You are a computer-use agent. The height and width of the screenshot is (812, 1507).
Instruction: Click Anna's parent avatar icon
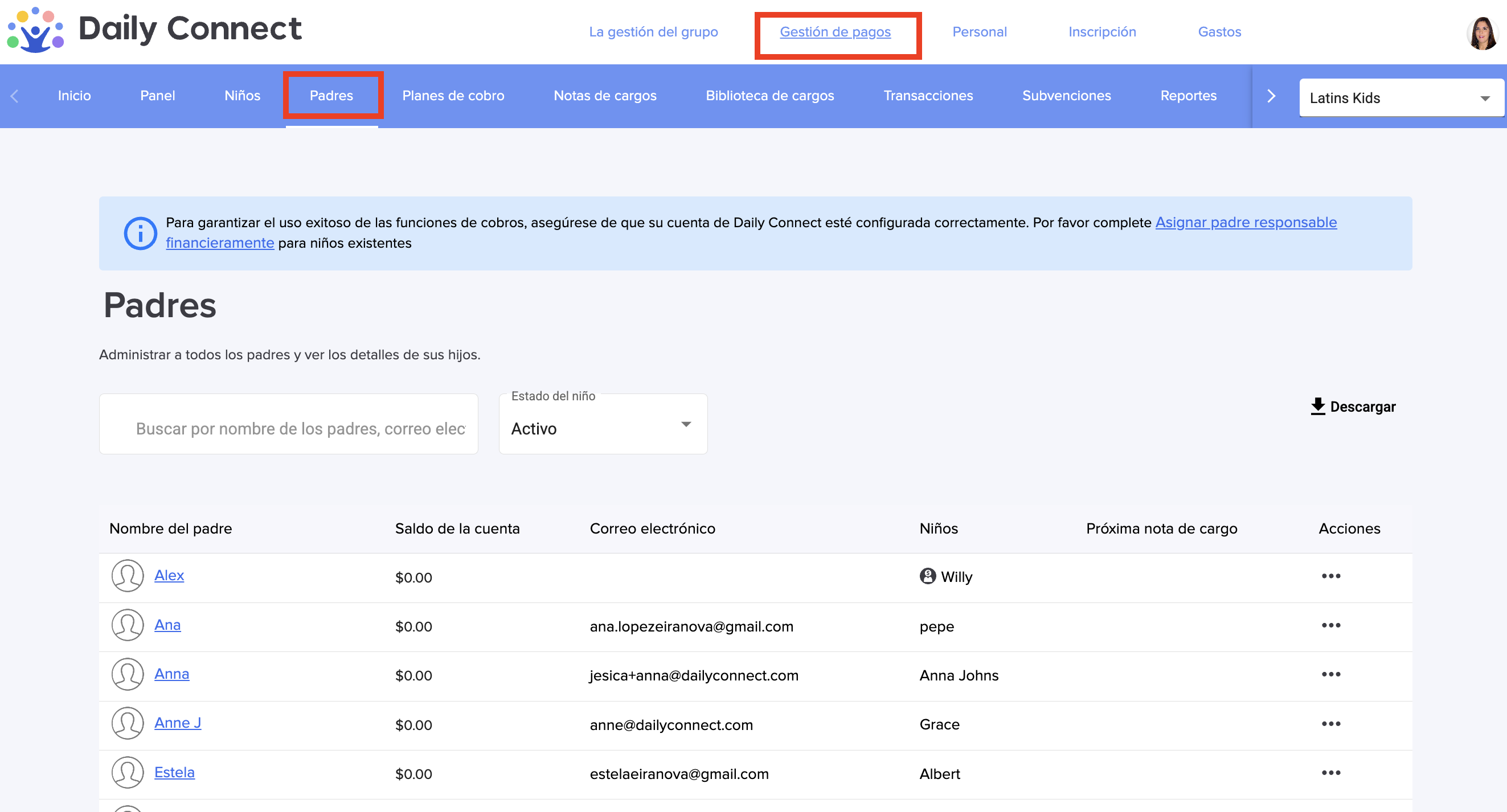(128, 675)
